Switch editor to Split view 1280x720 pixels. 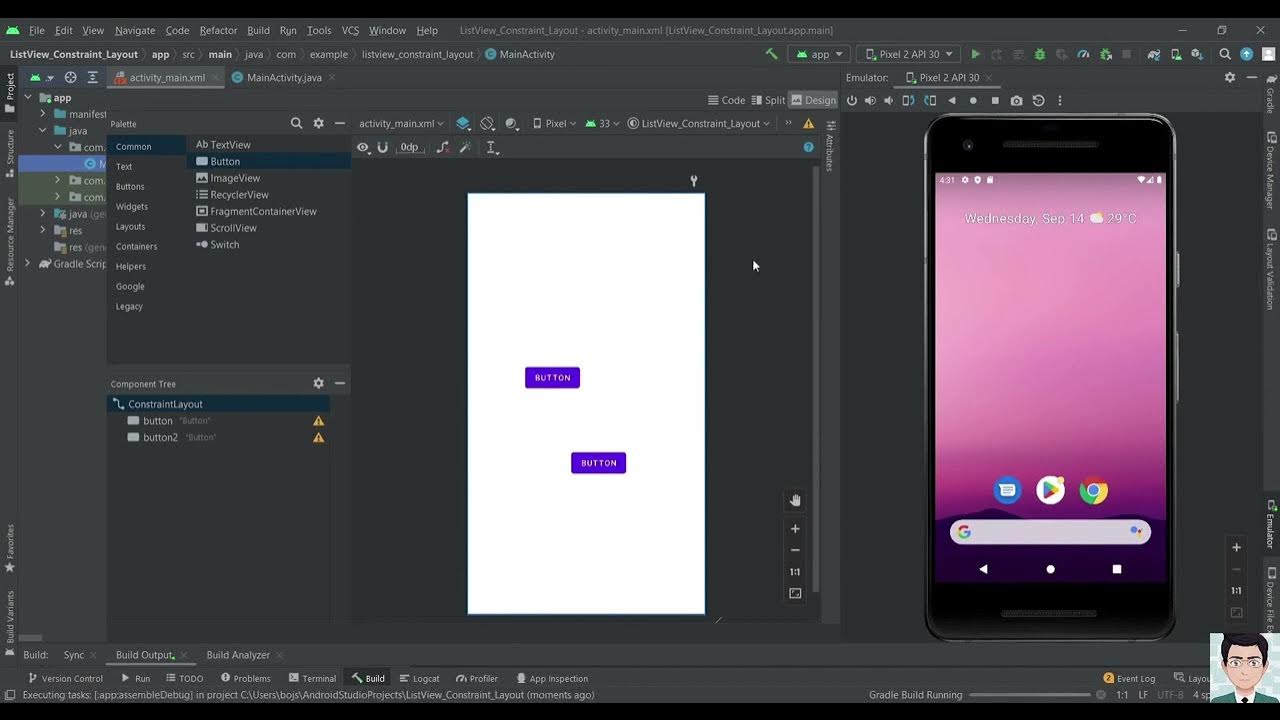click(x=768, y=100)
